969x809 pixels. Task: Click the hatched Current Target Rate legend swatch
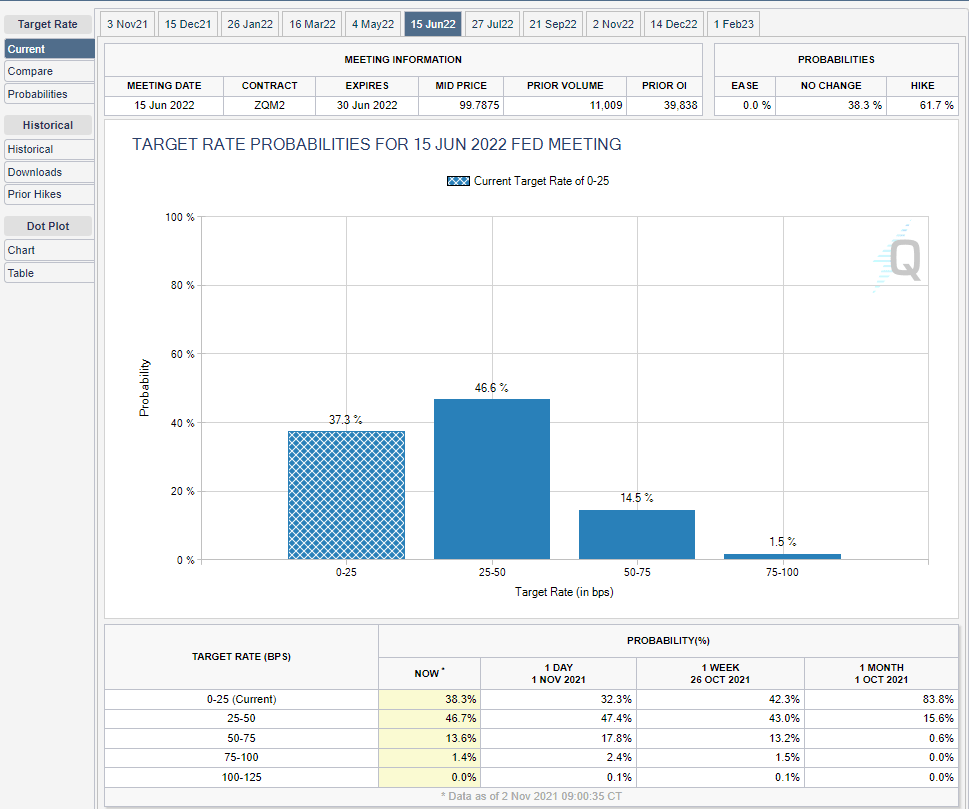[x=458, y=181]
